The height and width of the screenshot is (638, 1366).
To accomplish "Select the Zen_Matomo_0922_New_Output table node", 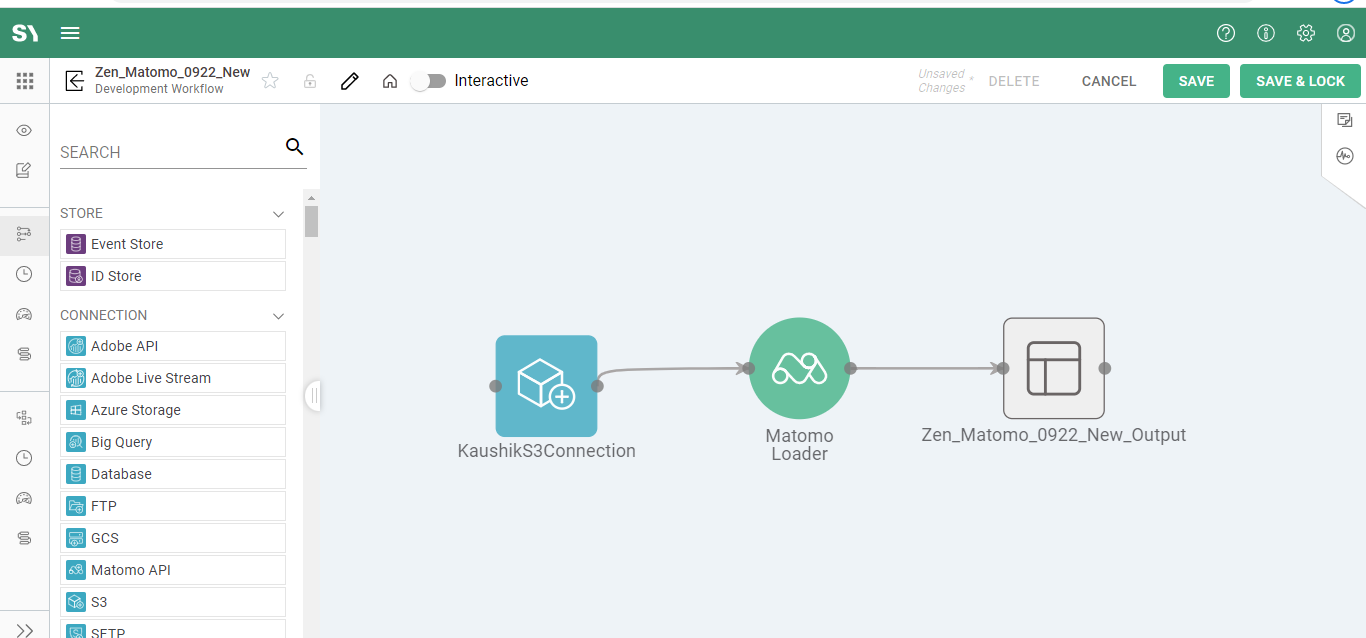I will tap(1053, 368).
